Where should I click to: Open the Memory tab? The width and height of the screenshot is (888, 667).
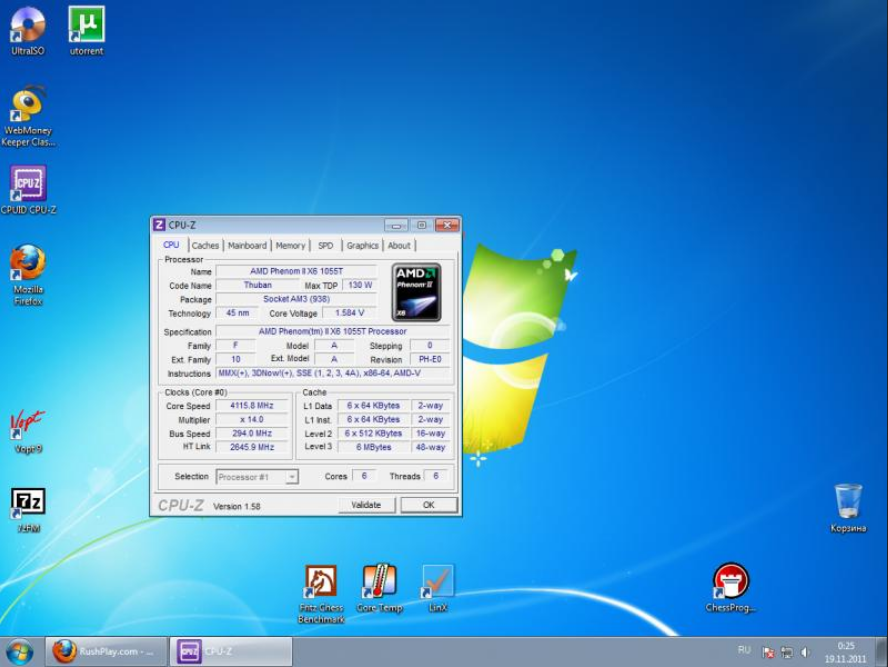click(291, 245)
